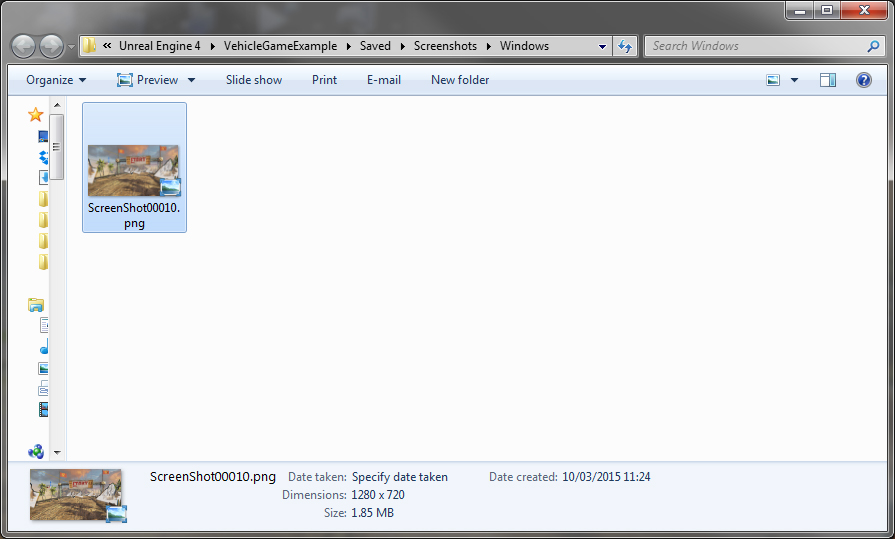Open Downloads icon in the navigation pane
Screen dimensions: 895x539
click(43, 178)
